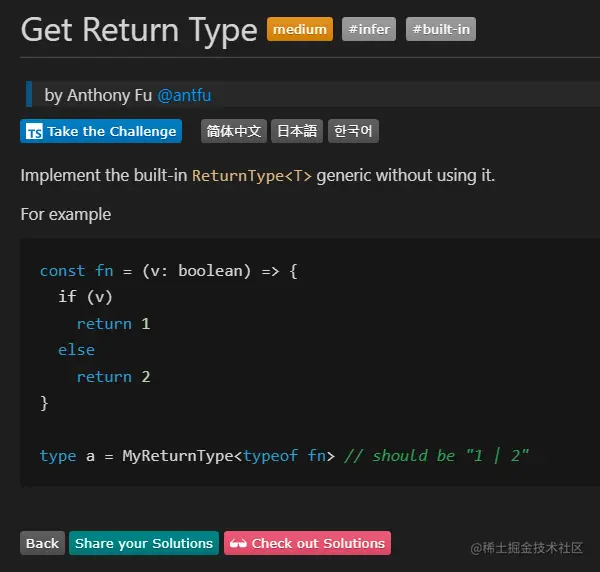
Task: Click the 'const fn = (v: boolean) => {' line
Action: [169, 271]
